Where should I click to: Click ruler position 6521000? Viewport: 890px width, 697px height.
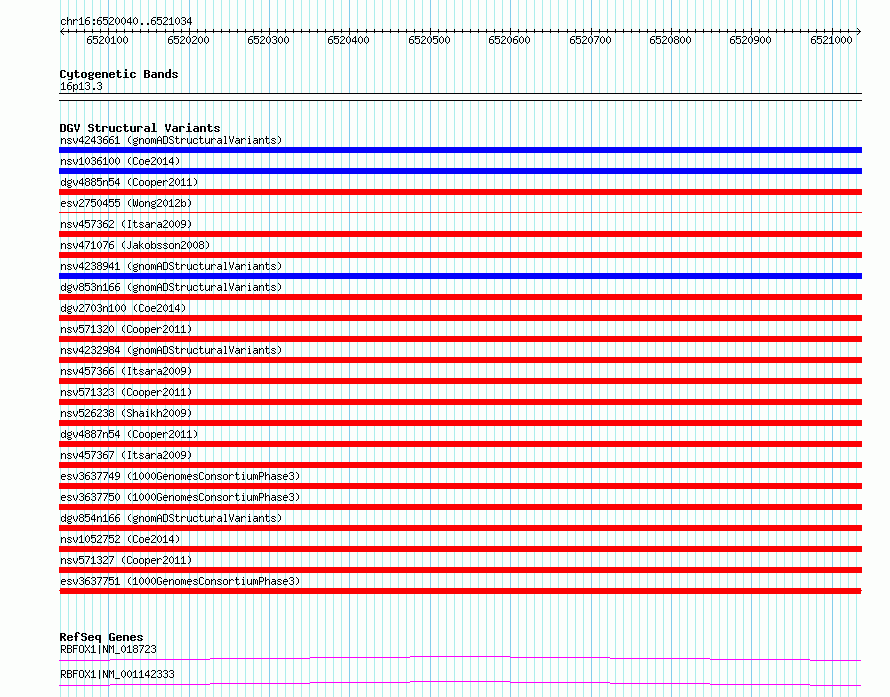831,40
